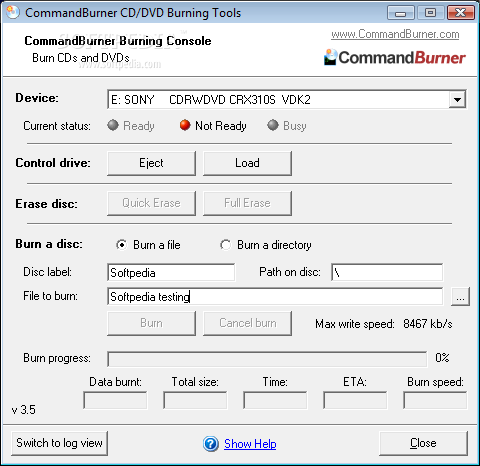Close the window with the red X

[460, 13]
